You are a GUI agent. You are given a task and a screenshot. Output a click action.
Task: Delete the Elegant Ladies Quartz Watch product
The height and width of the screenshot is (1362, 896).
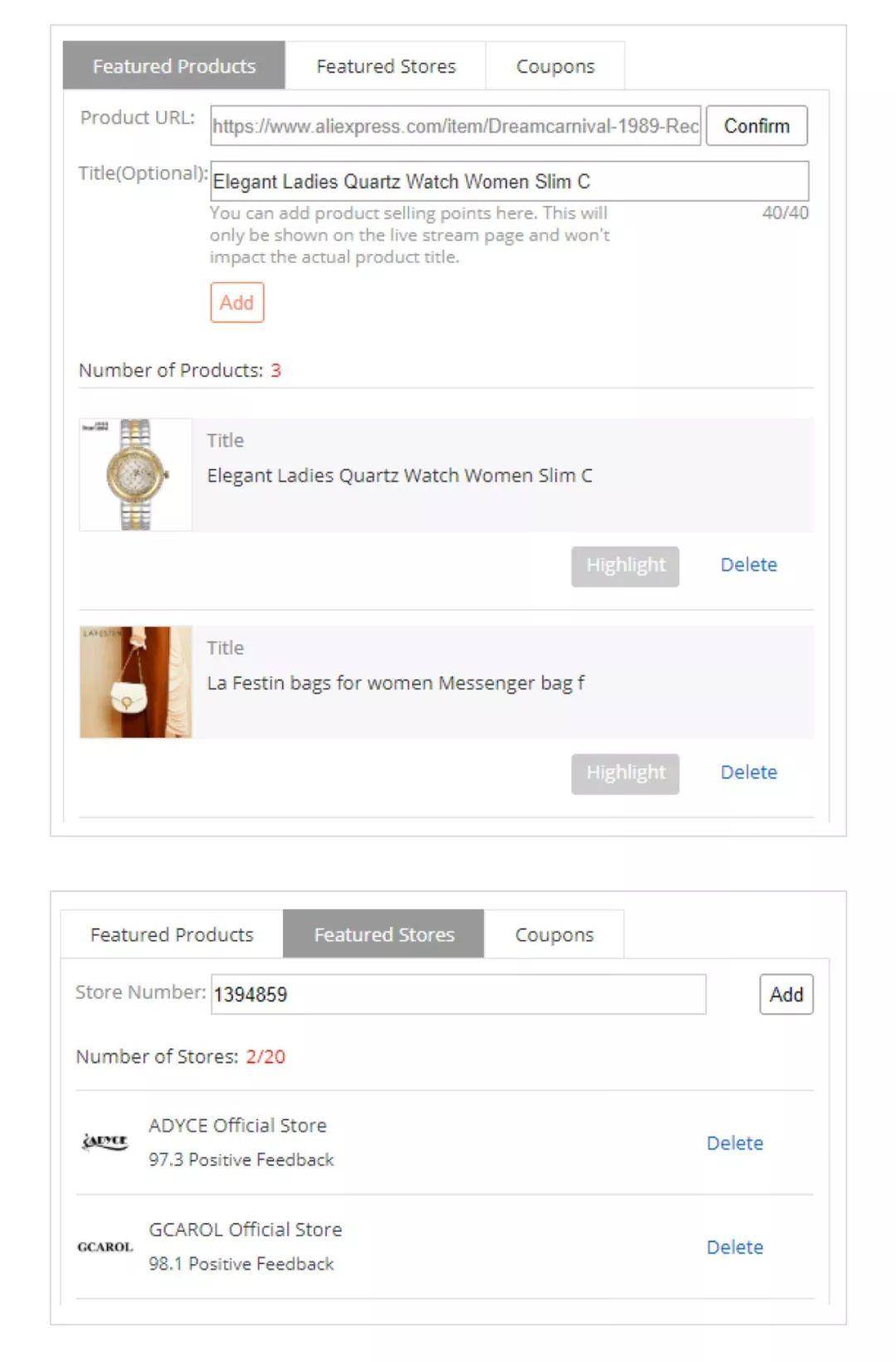[x=748, y=565]
